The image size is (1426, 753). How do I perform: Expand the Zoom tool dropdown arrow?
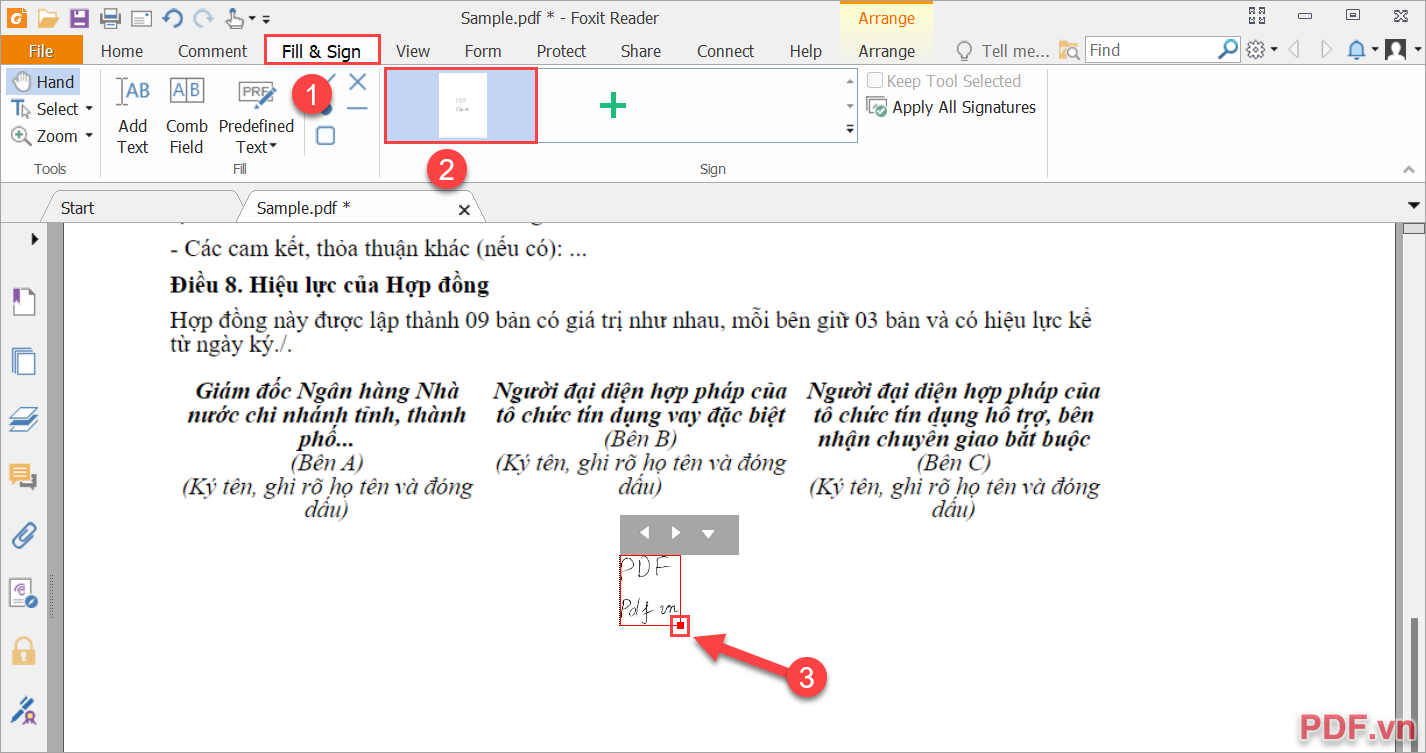[x=89, y=136]
